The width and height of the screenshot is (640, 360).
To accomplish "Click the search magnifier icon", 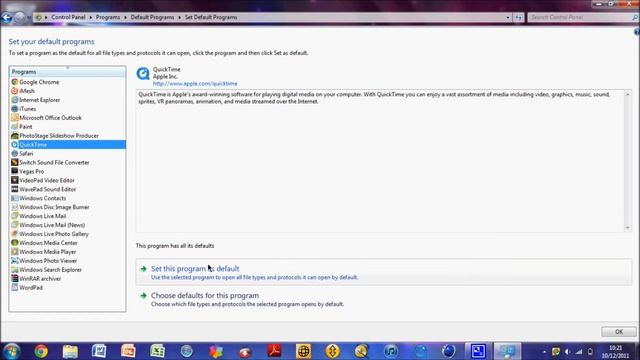I will tap(635, 18).
